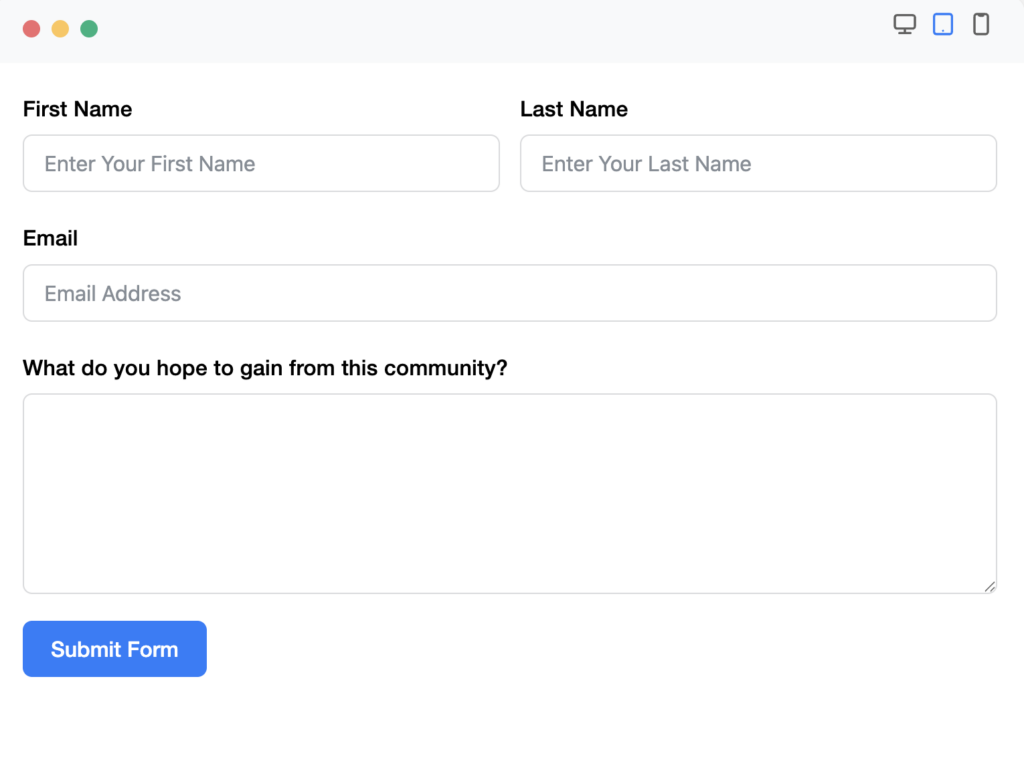Click the Email field label
1024x784 pixels.
click(50, 238)
